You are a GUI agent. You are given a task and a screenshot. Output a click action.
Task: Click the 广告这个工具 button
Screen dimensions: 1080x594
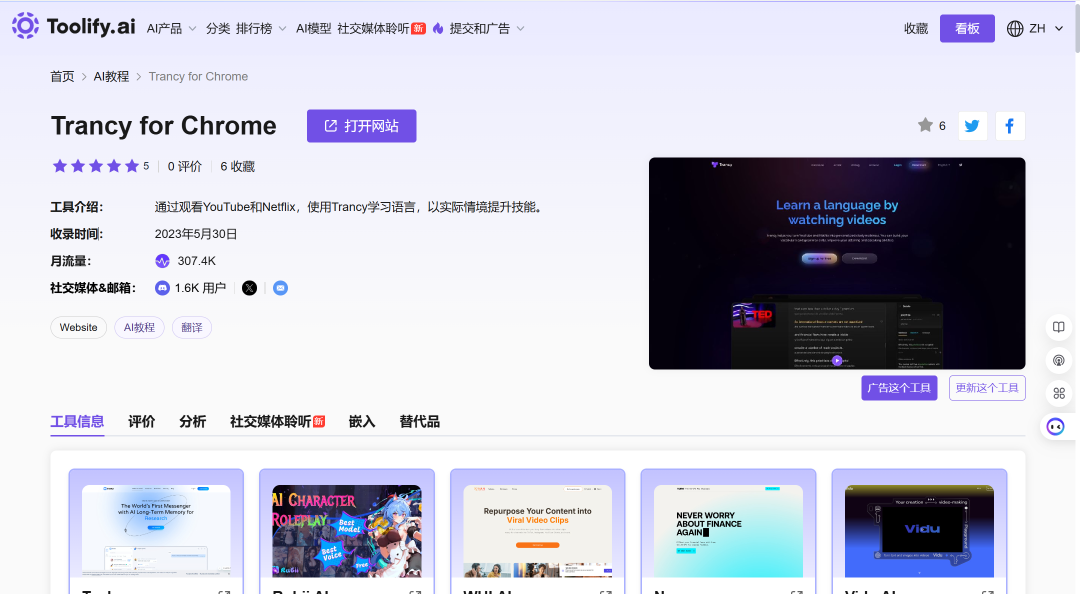point(899,388)
